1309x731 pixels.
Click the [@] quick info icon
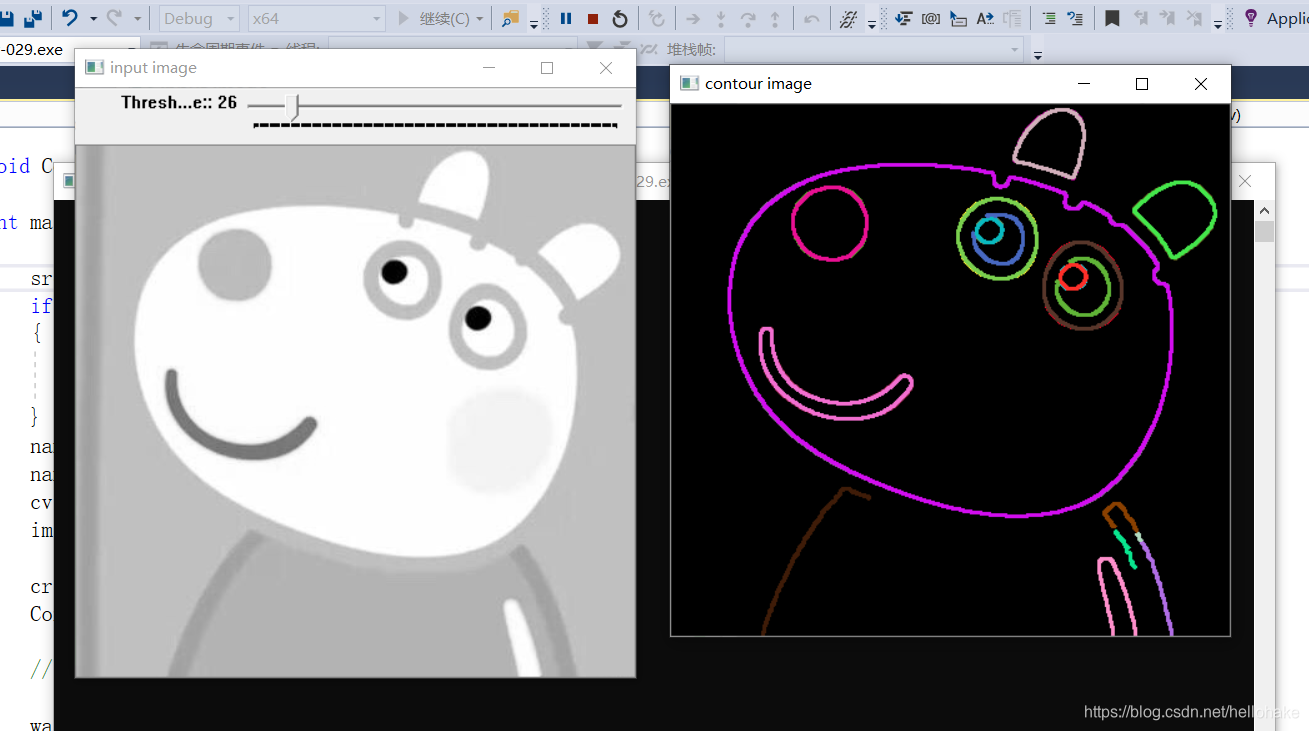(x=930, y=18)
